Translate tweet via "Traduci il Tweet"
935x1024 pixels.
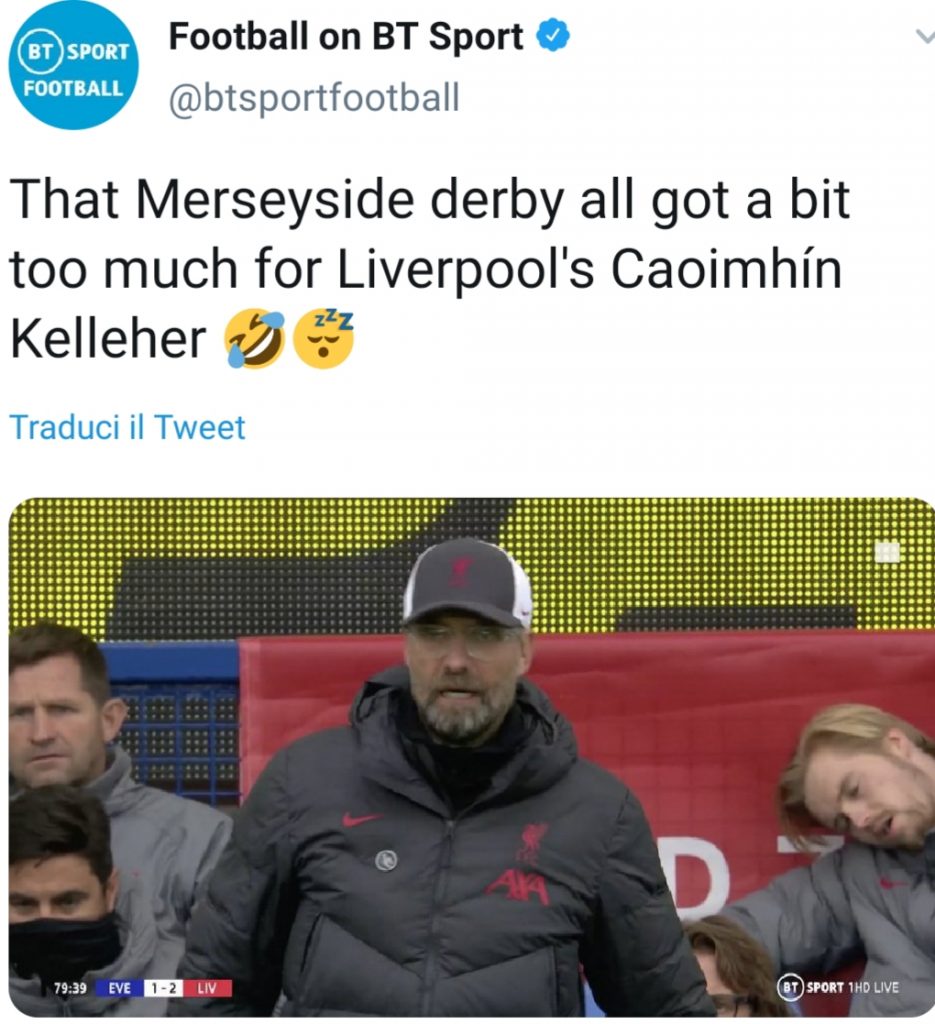[x=127, y=428]
